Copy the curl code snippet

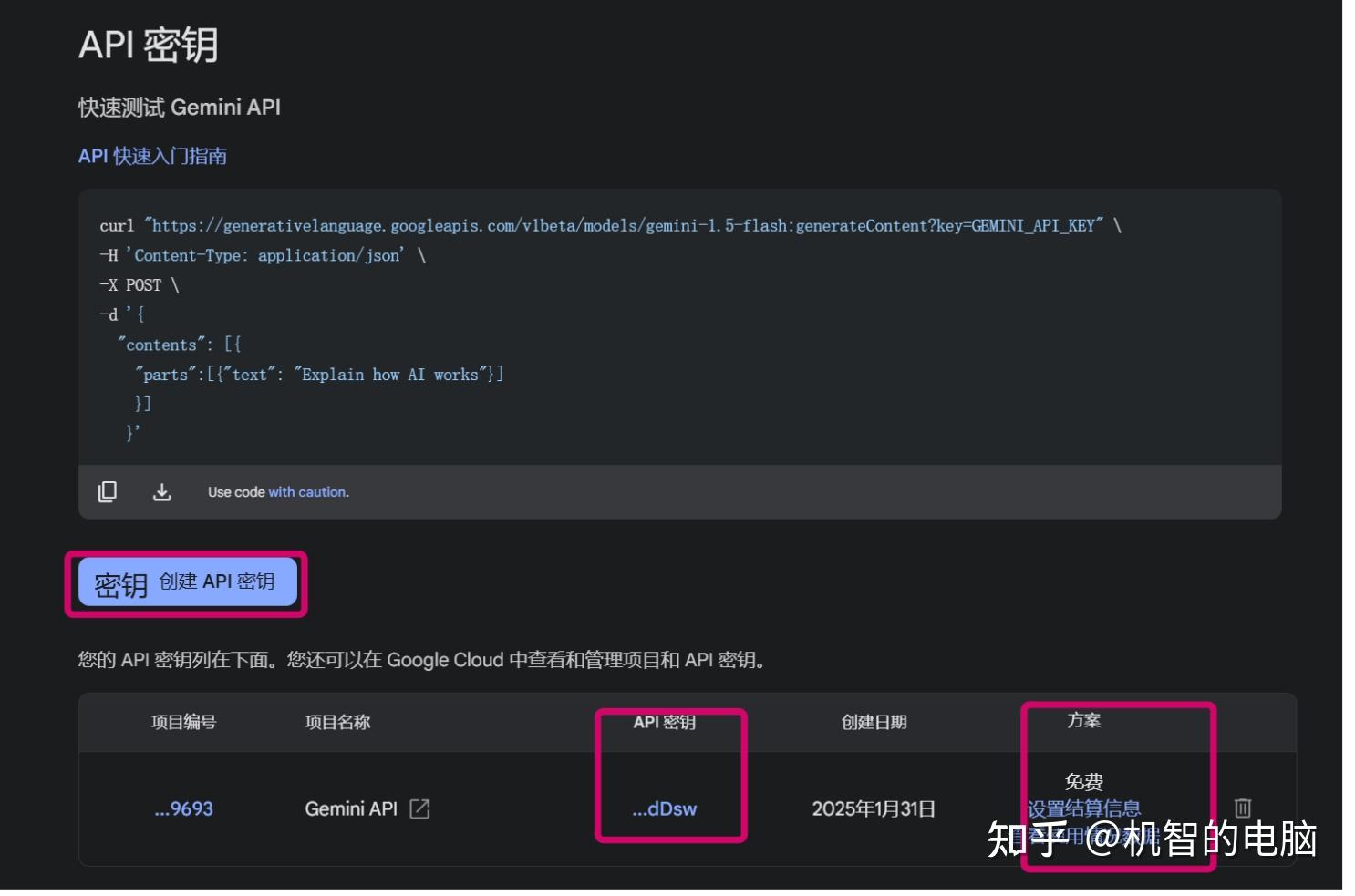click(108, 492)
